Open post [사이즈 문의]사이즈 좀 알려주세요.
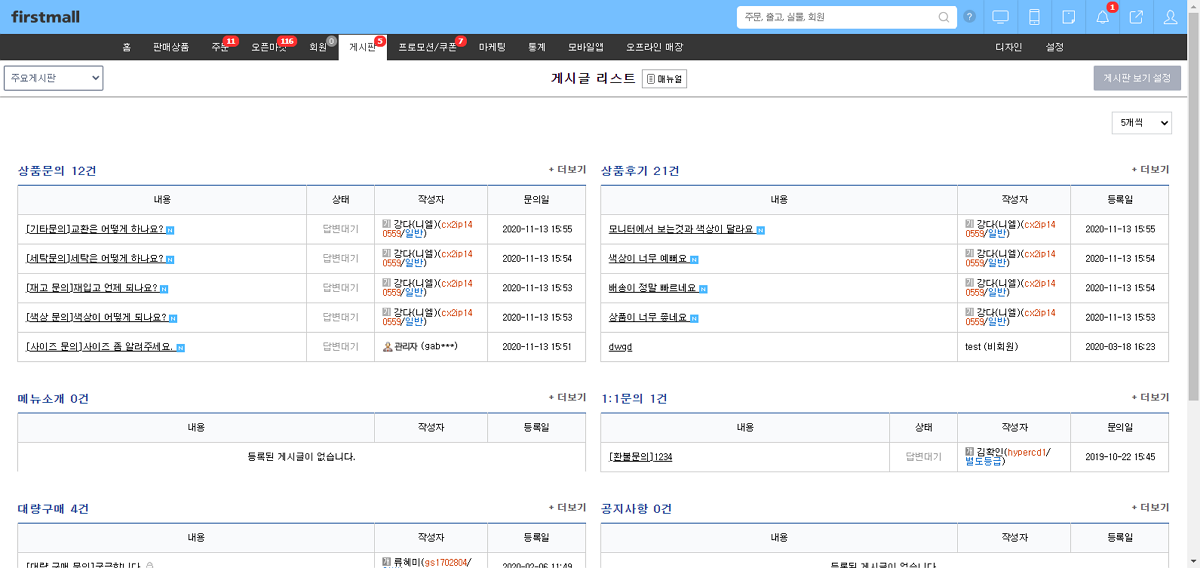 (x=100, y=347)
